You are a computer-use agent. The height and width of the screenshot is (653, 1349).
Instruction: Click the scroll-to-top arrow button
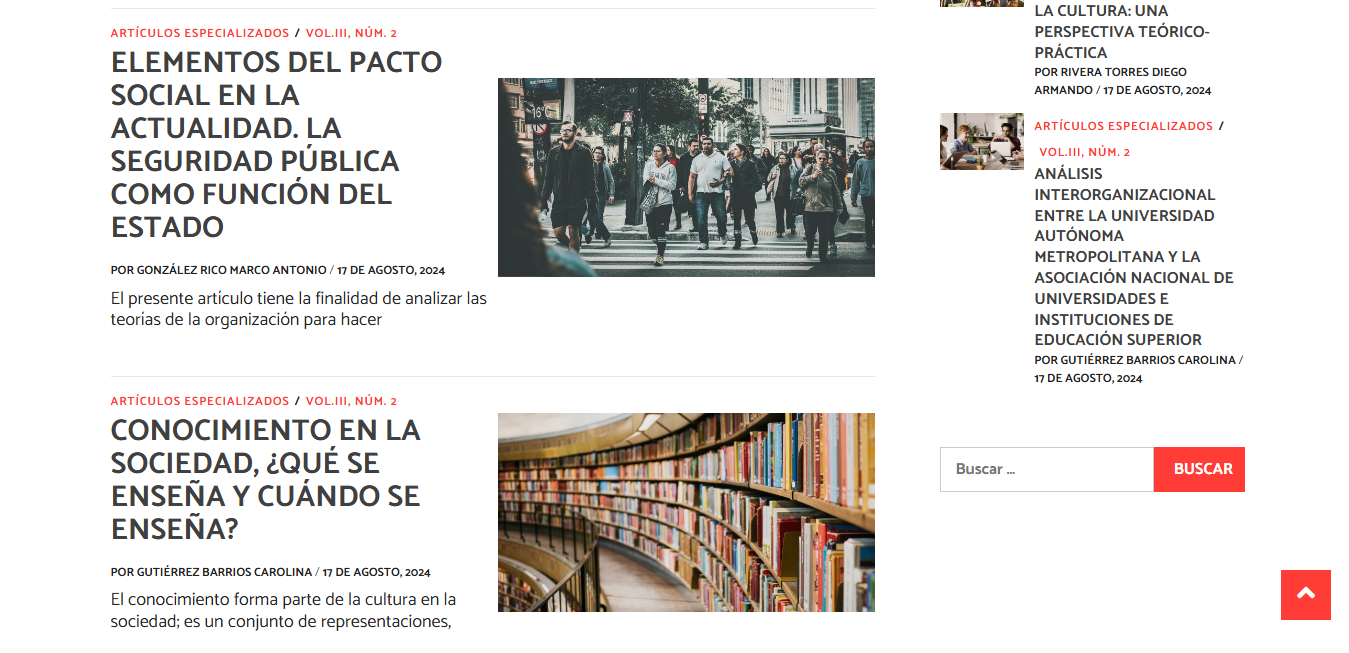coord(1305,595)
